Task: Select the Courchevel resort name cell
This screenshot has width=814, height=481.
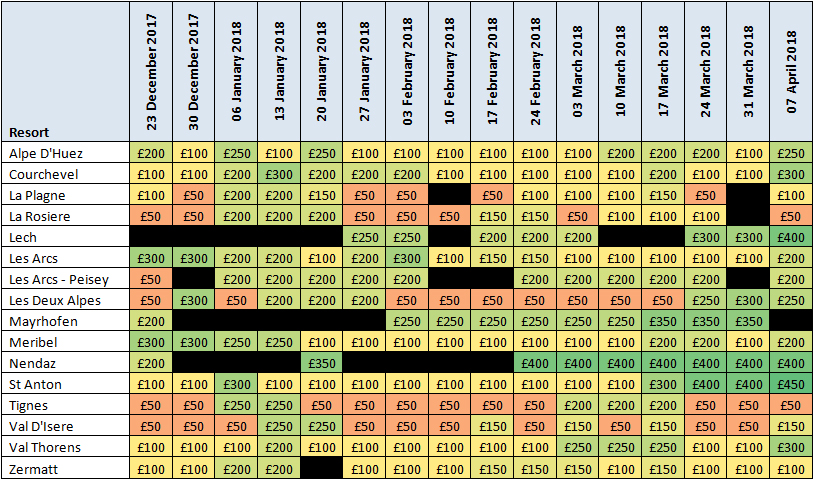Action: [x=65, y=174]
